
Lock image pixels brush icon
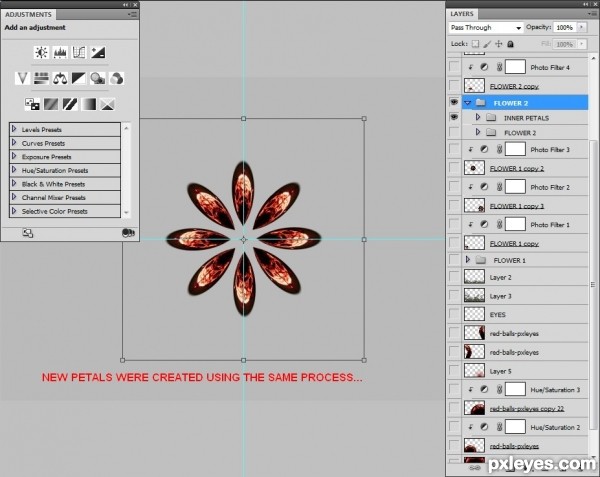click(487, 44)
